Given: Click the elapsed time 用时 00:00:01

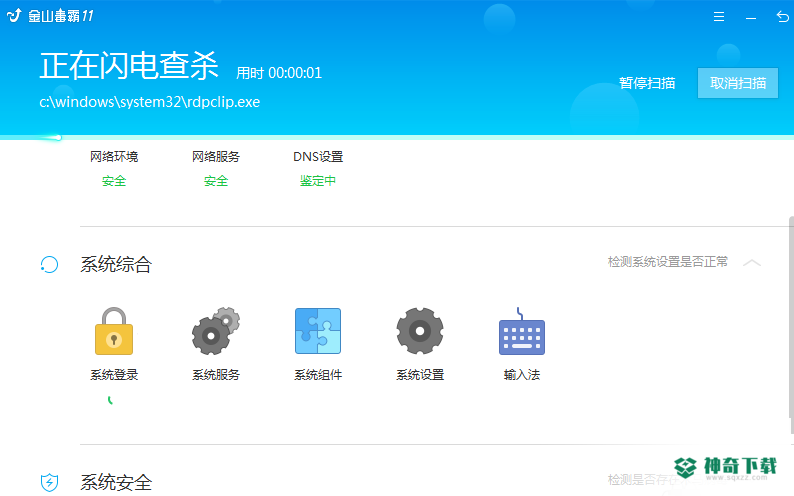Looking at the screenshot, I should (279, 73).
